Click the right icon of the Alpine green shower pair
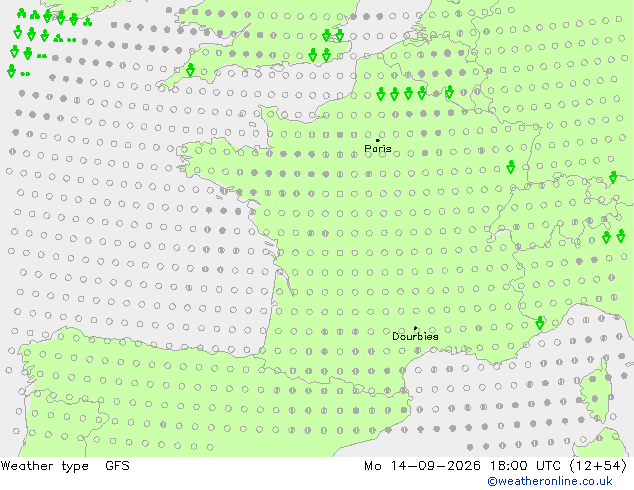This screenshot has height=490, width=634. [x=621, y=236]
